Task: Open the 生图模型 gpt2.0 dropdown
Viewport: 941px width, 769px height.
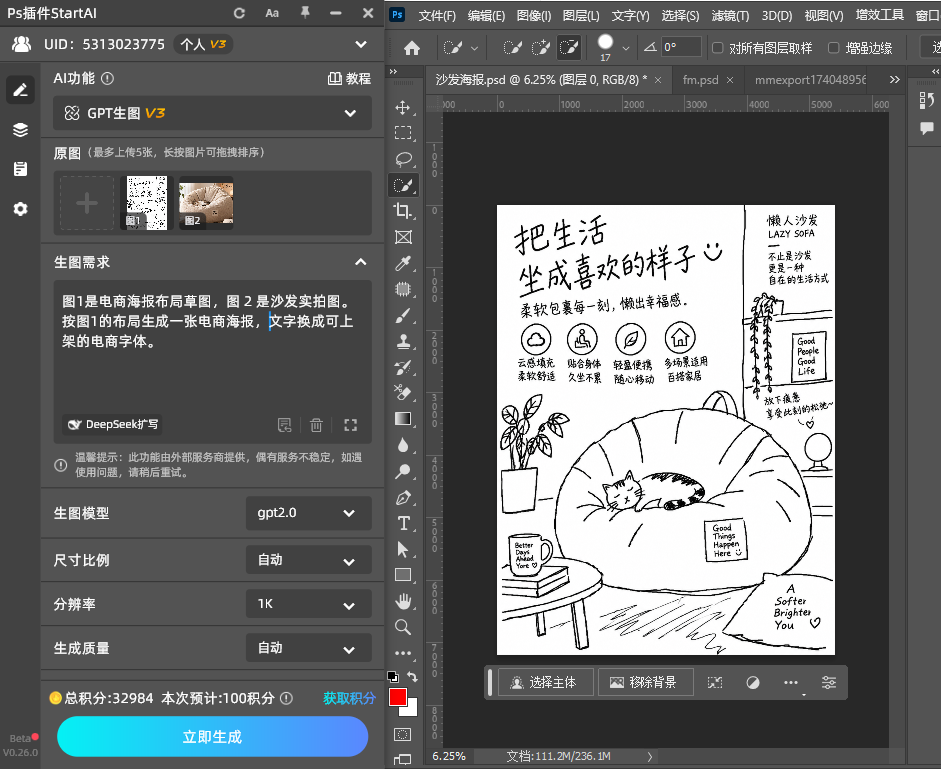Action: 308,513
